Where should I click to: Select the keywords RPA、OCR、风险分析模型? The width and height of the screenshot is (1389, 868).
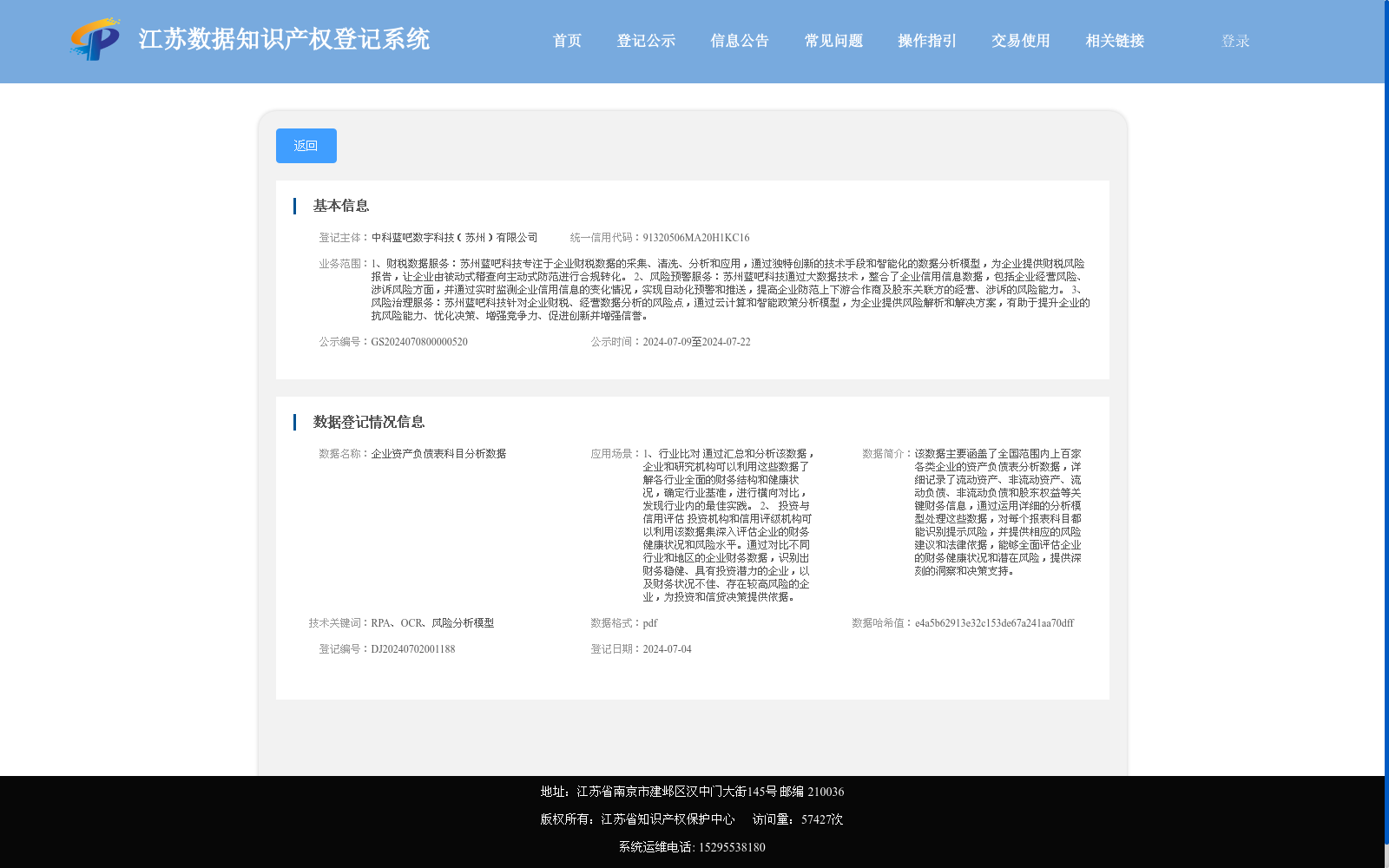click(433, 623)
